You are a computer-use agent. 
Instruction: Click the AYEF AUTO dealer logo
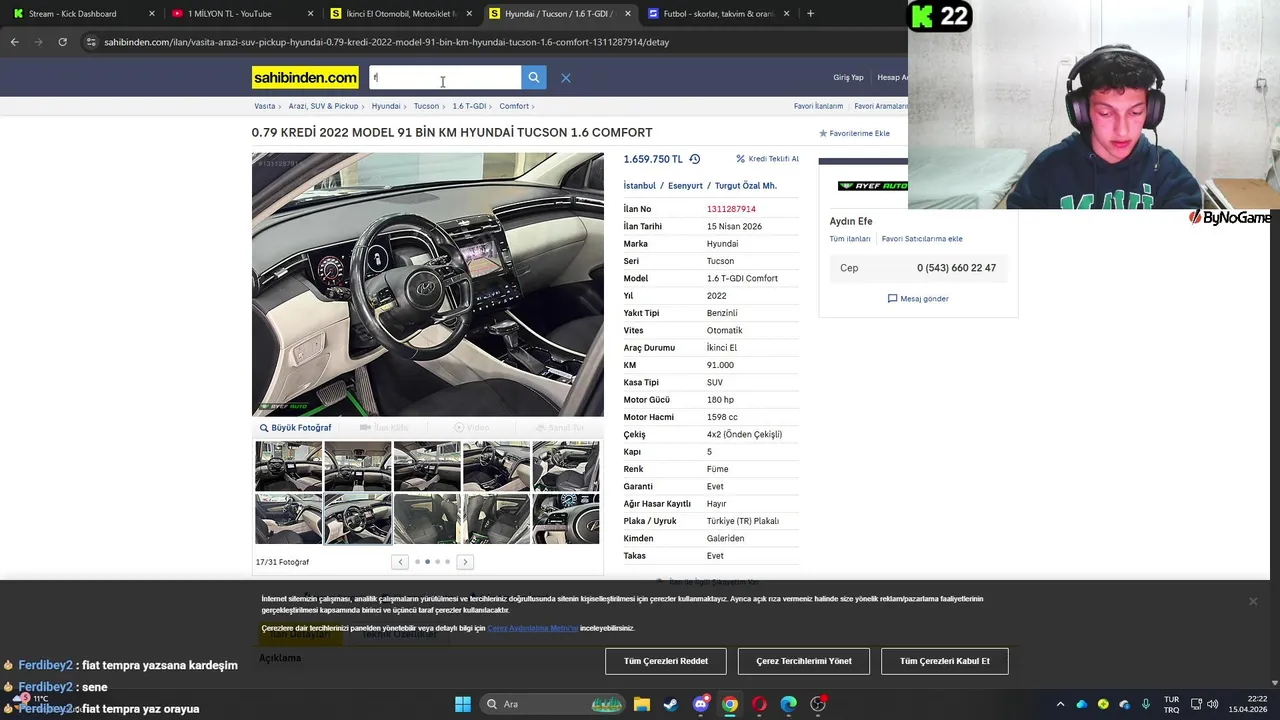pyautogui.click(x=872, y=186)
